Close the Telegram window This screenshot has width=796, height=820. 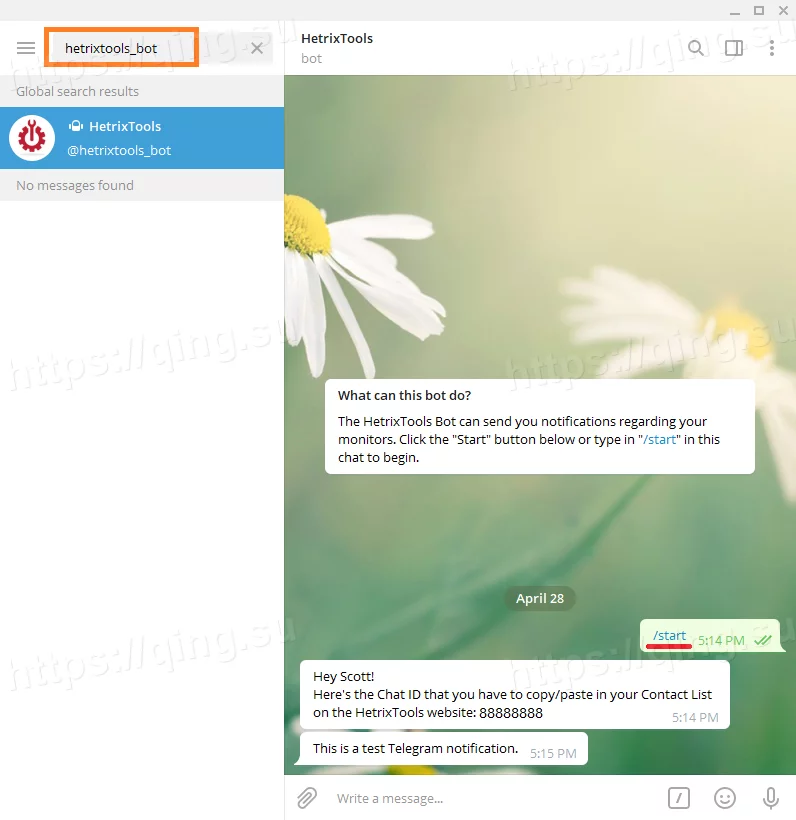(783, 10)
